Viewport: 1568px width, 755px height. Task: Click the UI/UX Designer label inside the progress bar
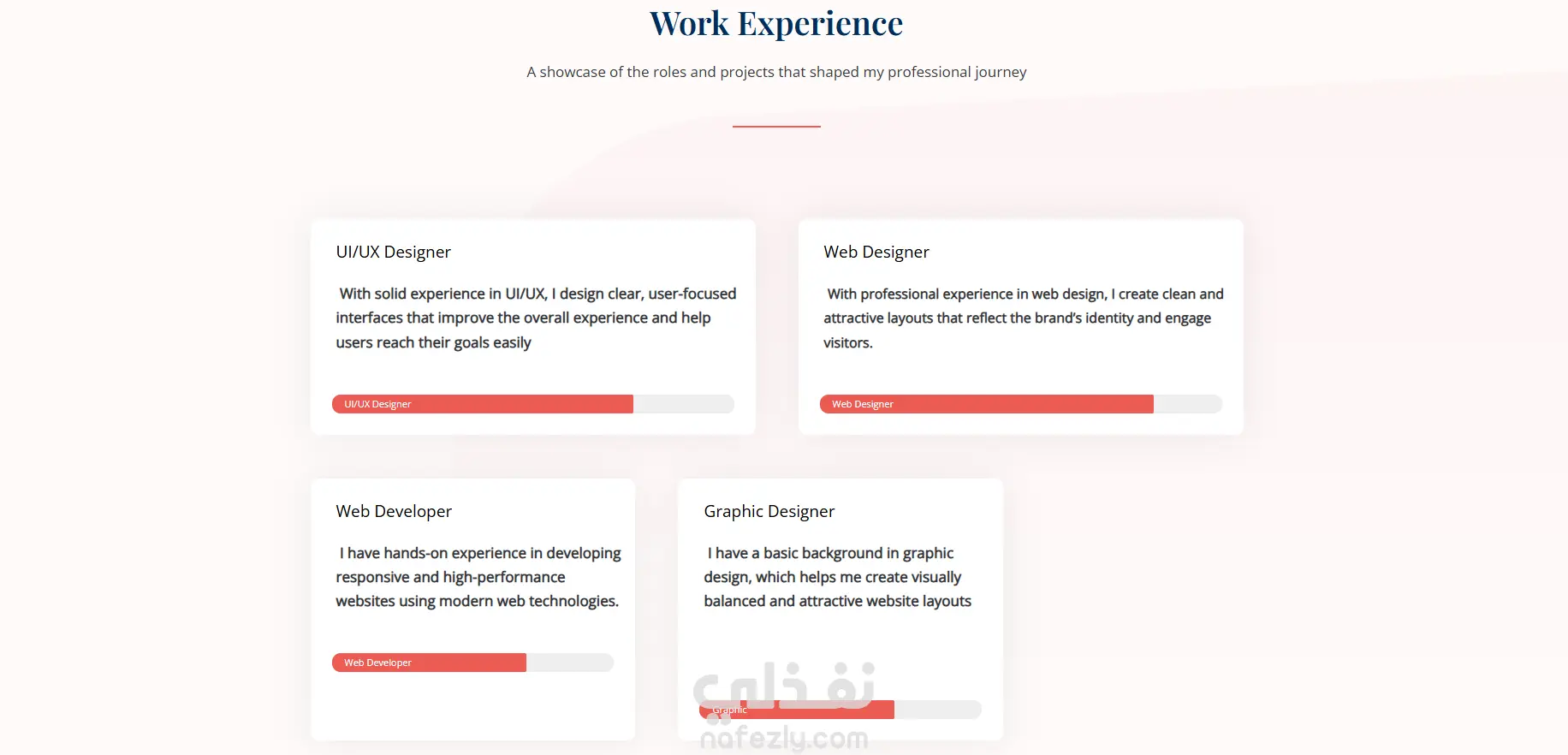point(377,404)
